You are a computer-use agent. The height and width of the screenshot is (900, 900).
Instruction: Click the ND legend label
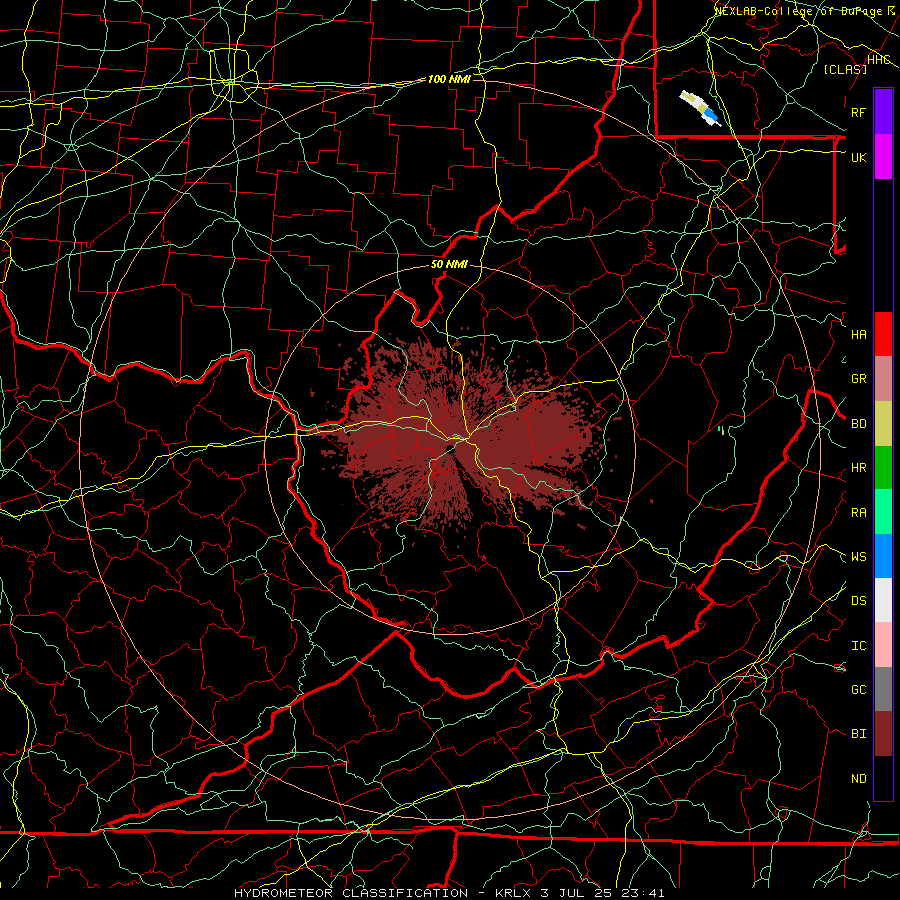coord(858,779)
